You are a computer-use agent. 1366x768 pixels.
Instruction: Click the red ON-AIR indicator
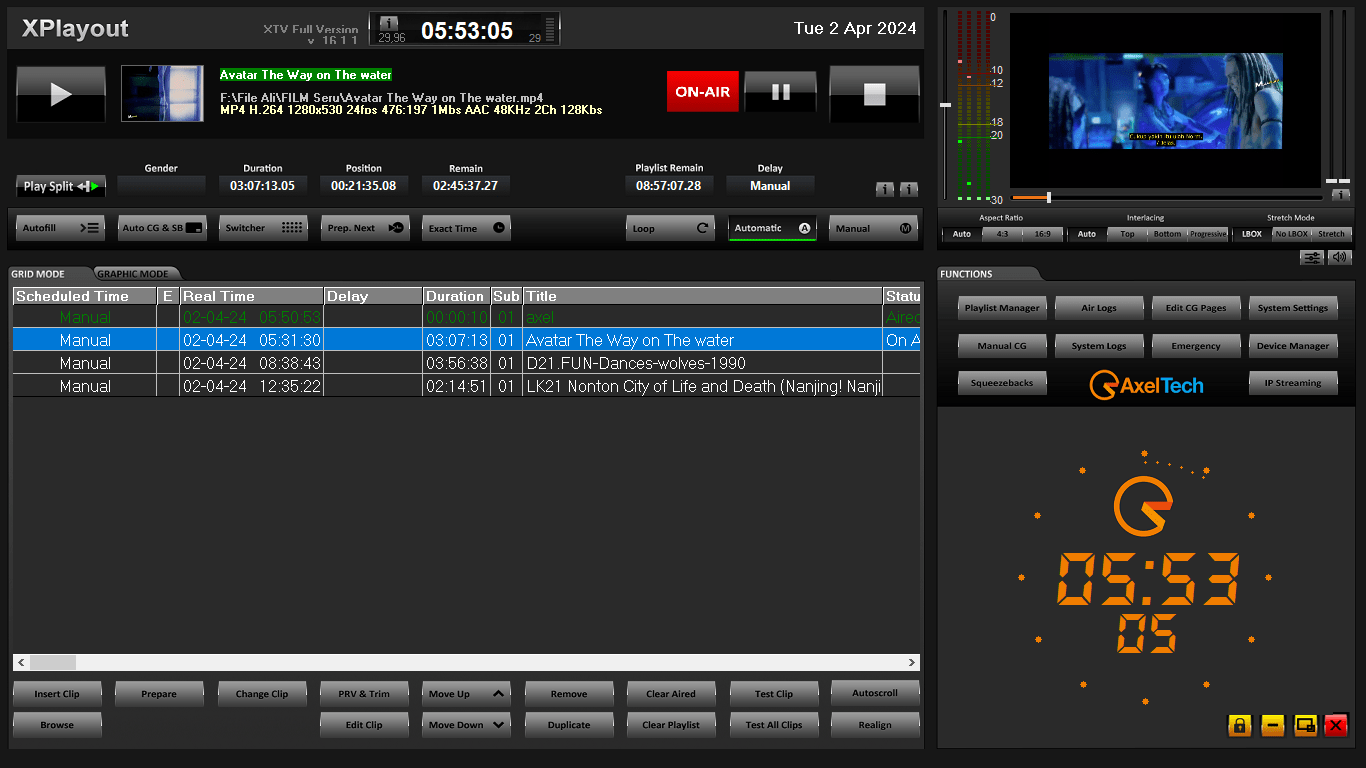(x=703, y=92)
